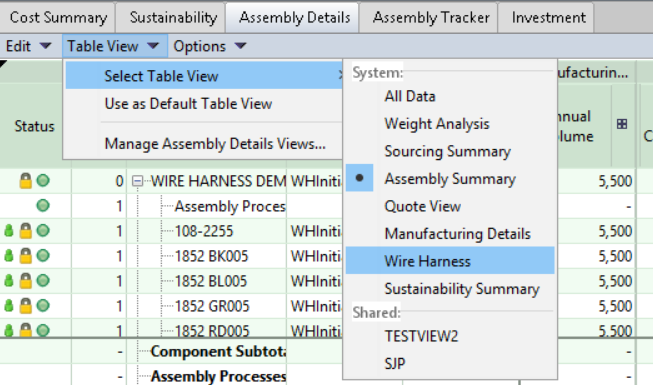Open the Edit dropdown menu

tap(28, 46)
